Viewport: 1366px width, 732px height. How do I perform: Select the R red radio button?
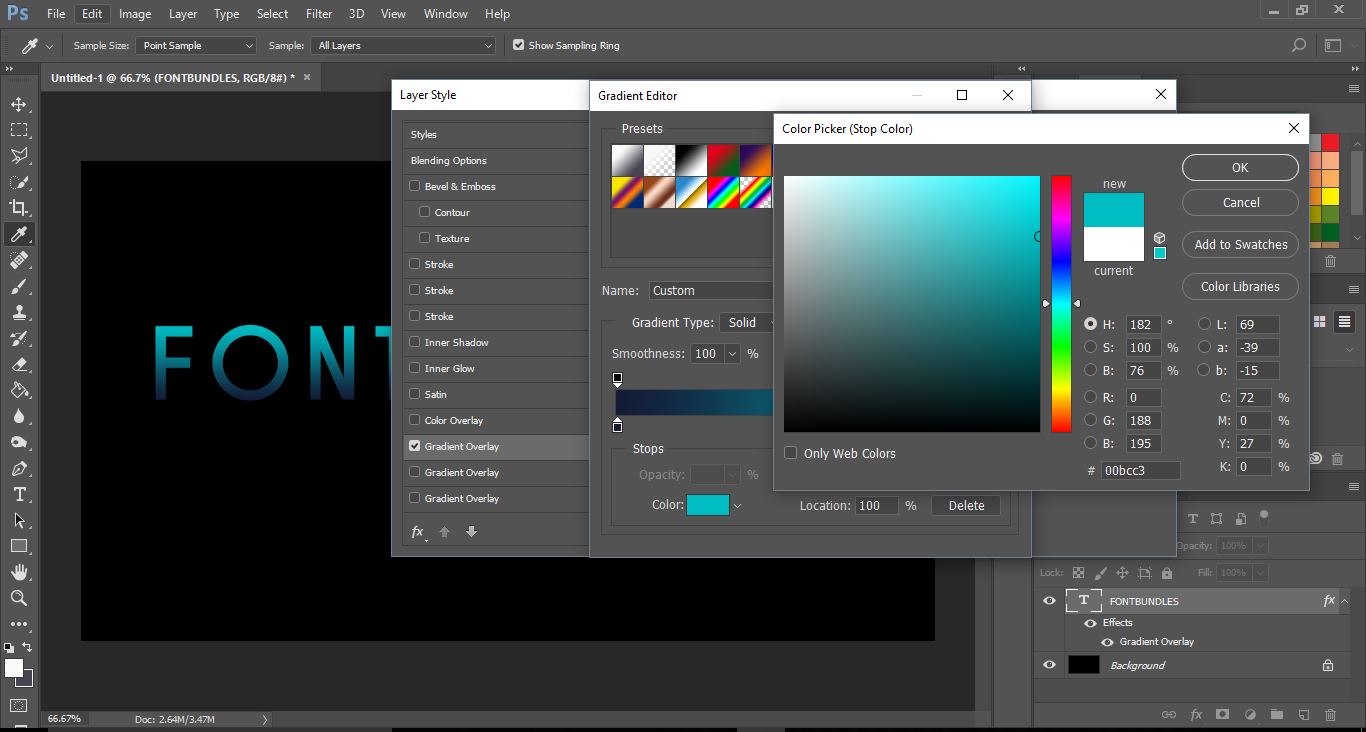(1091, 397)
